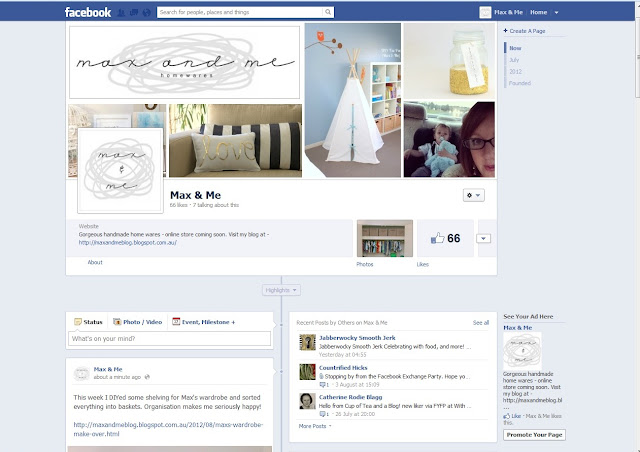Expand the apps dropdown arrow beside Likes
Viewport: 640px width, 452px height.
tap(483, 238)
